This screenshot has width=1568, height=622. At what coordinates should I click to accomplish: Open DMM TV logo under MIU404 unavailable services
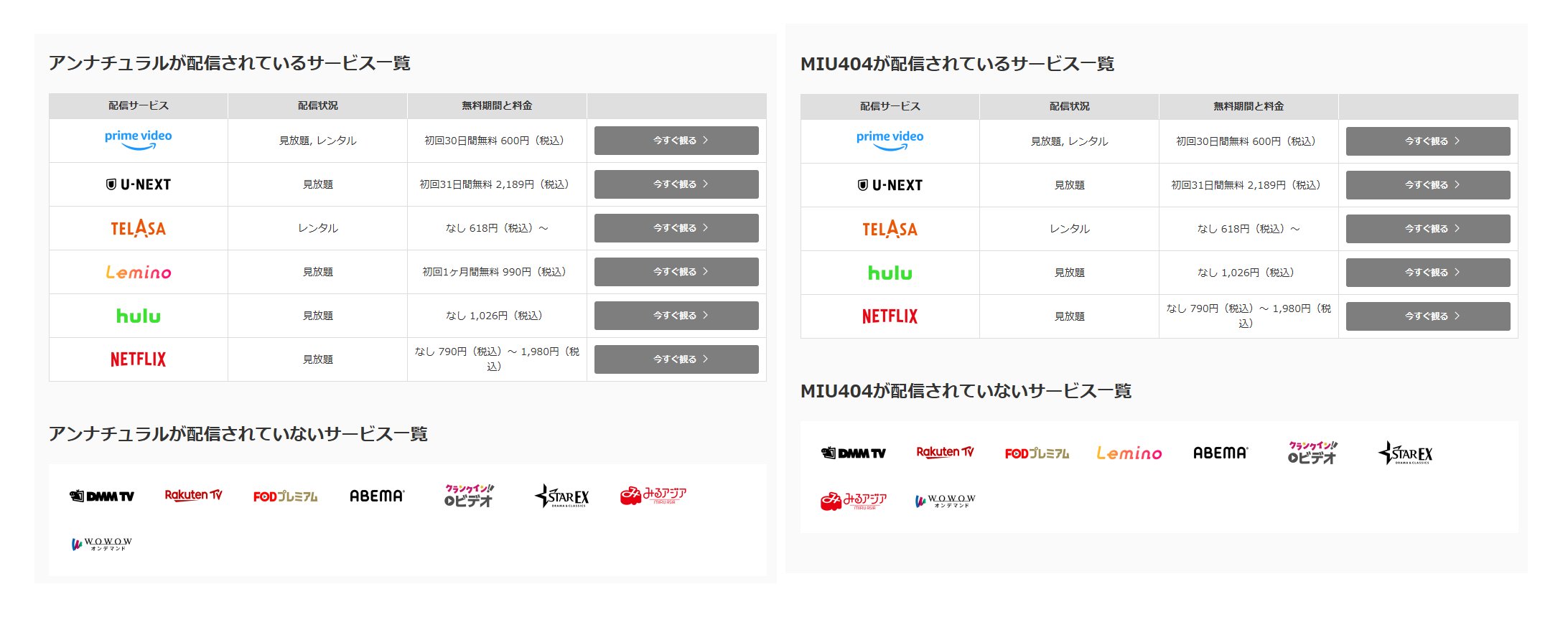[x=854, y=453]
